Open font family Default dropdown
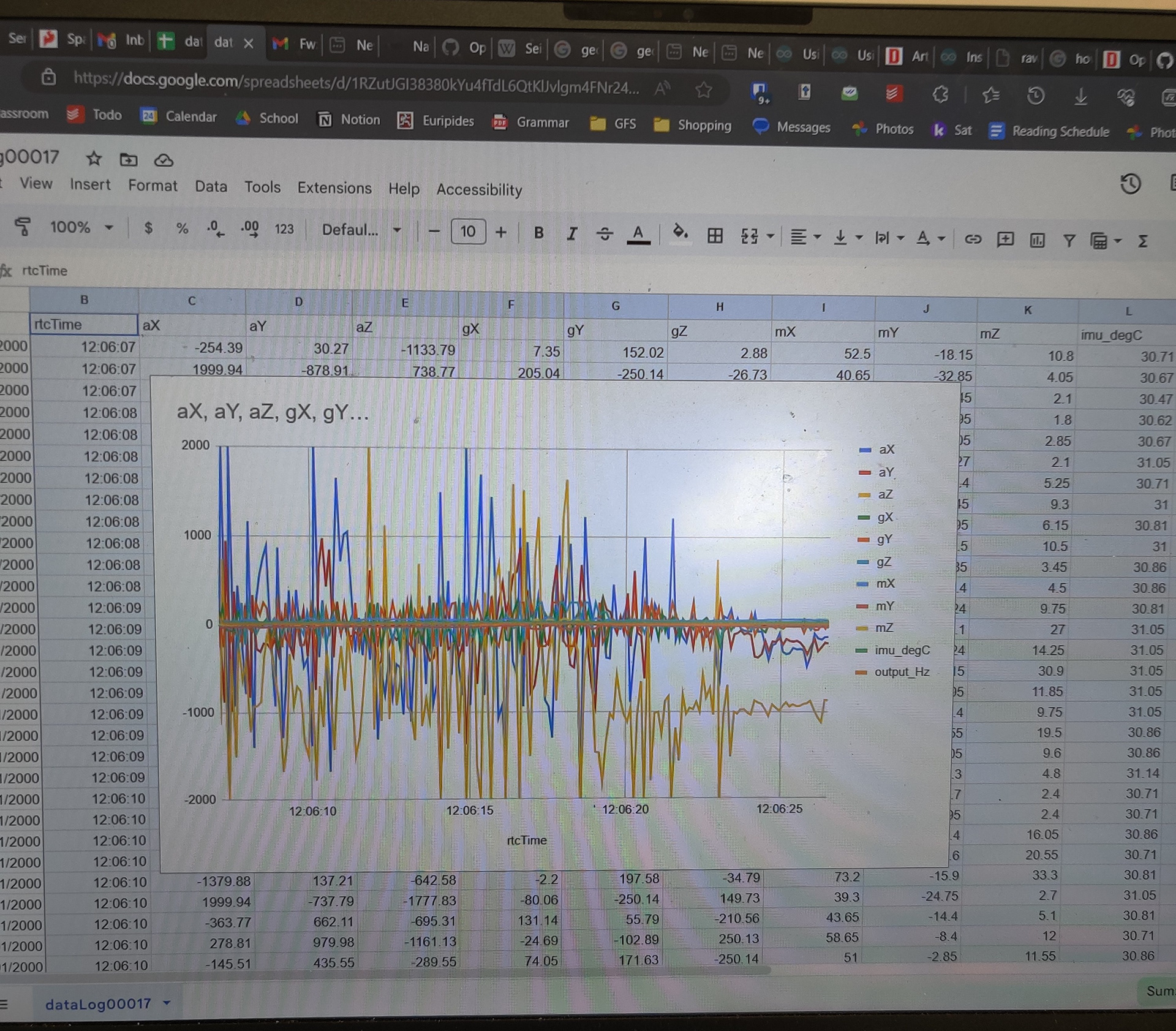1176x1031 pixels. click(361, 230)
